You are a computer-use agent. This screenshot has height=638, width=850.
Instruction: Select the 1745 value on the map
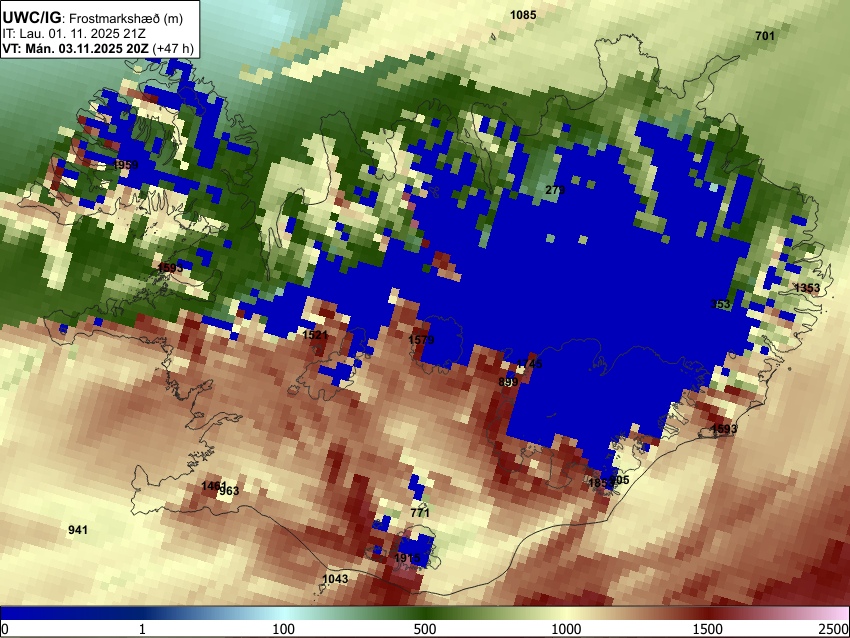529,364
